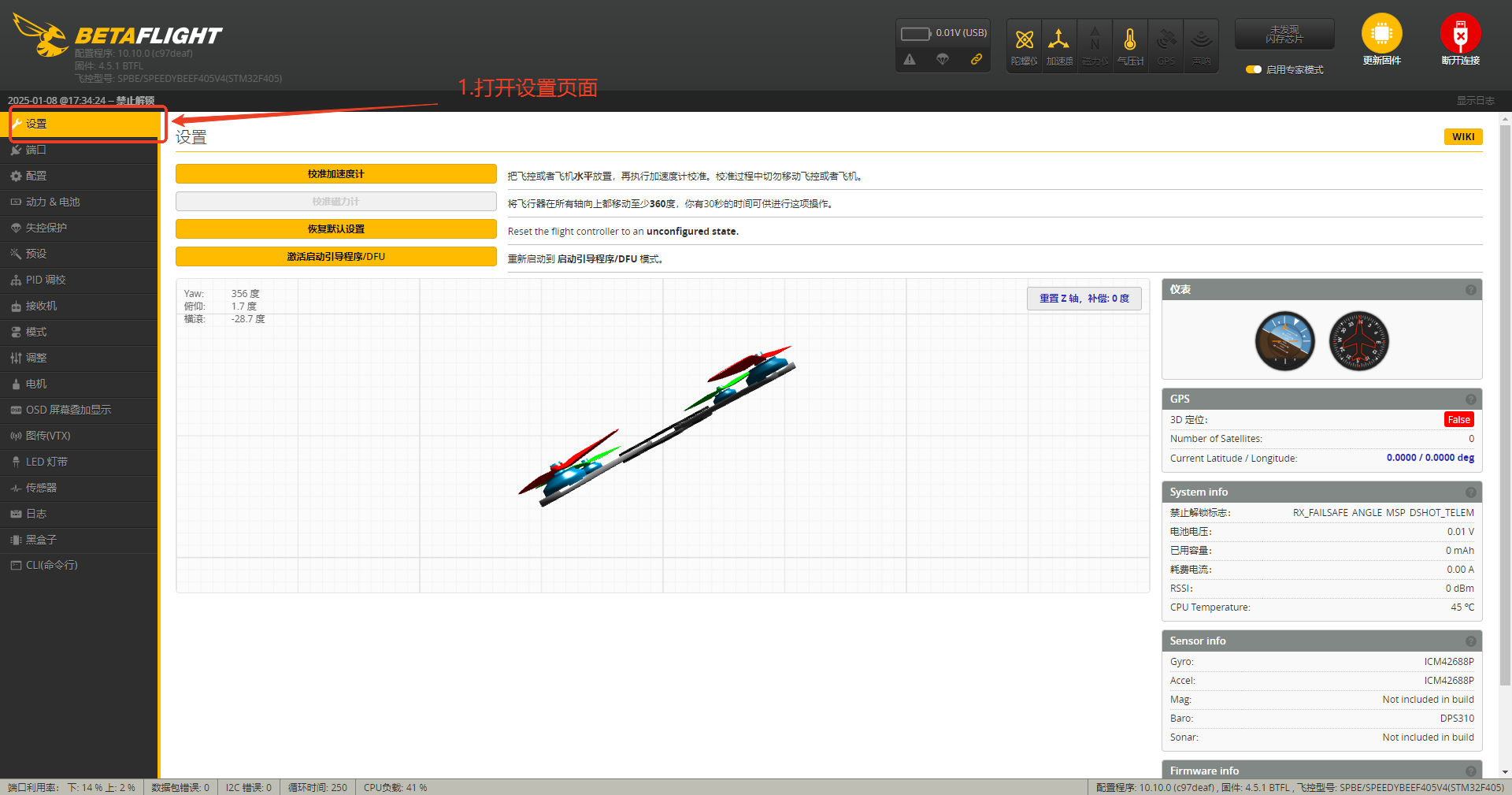Click the heading compass instrument

pyautogui.click(x=1358, y=341)
